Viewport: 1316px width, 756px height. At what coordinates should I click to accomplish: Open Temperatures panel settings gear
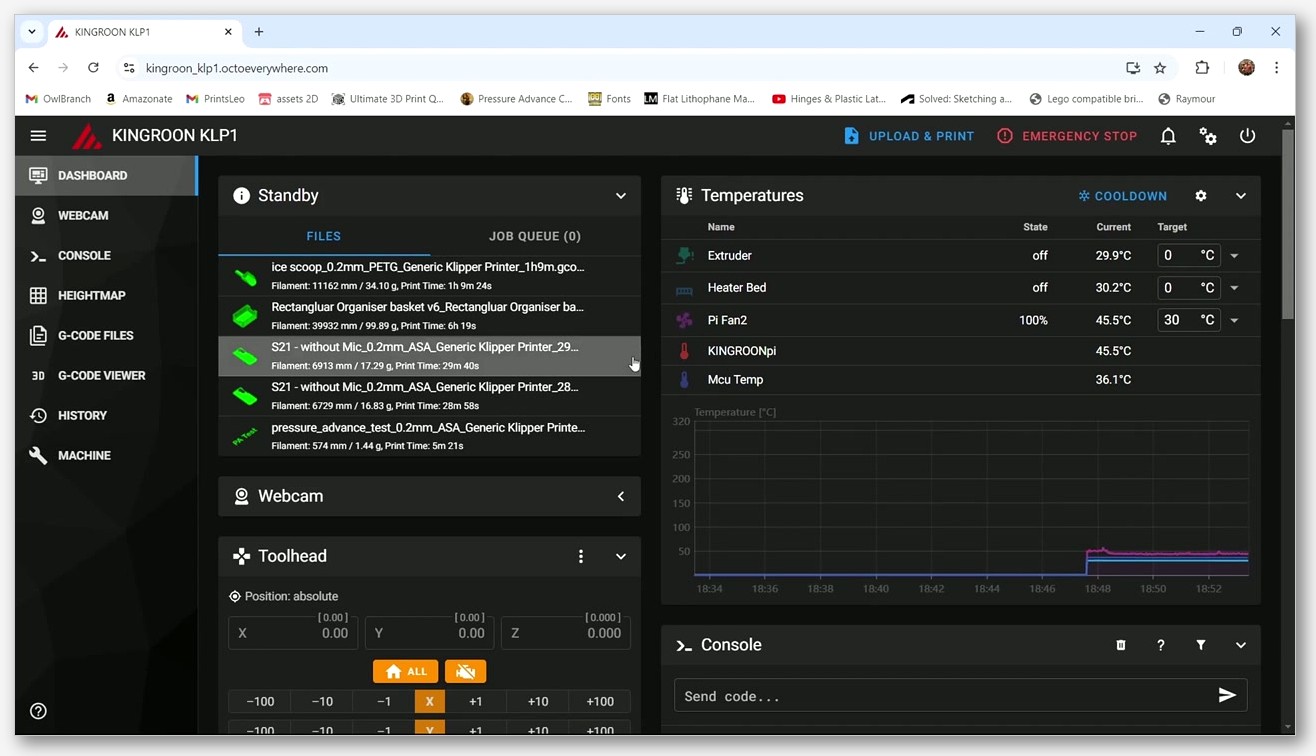pos(1201,196)
